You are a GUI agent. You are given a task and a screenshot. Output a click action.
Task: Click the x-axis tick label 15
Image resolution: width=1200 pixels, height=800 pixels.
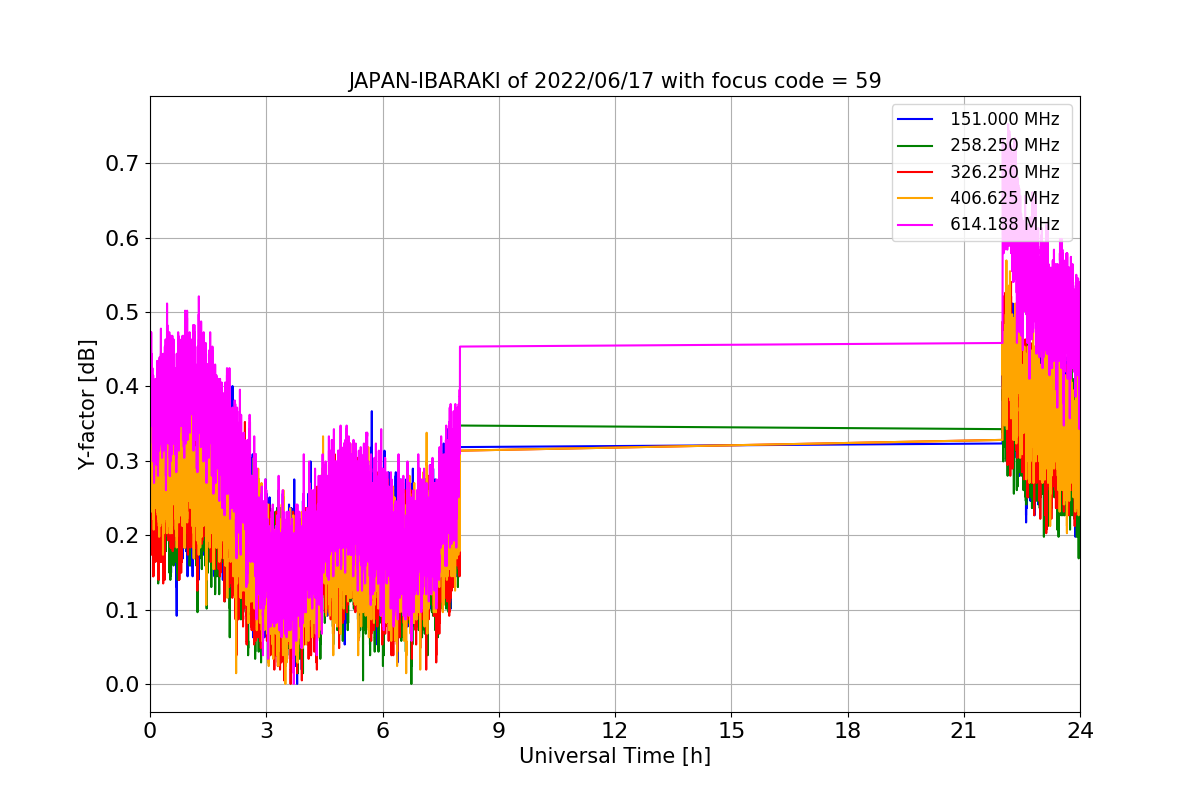pos(731,730)
